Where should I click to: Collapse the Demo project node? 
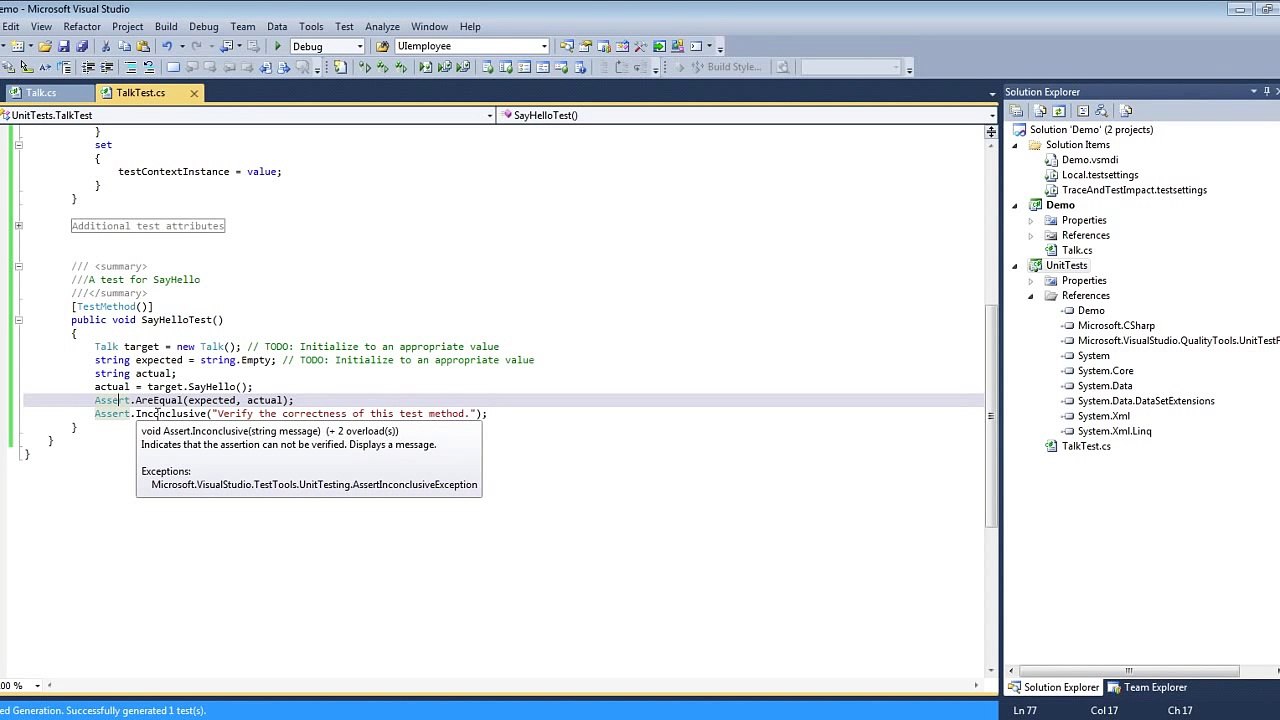point(1015,205)
